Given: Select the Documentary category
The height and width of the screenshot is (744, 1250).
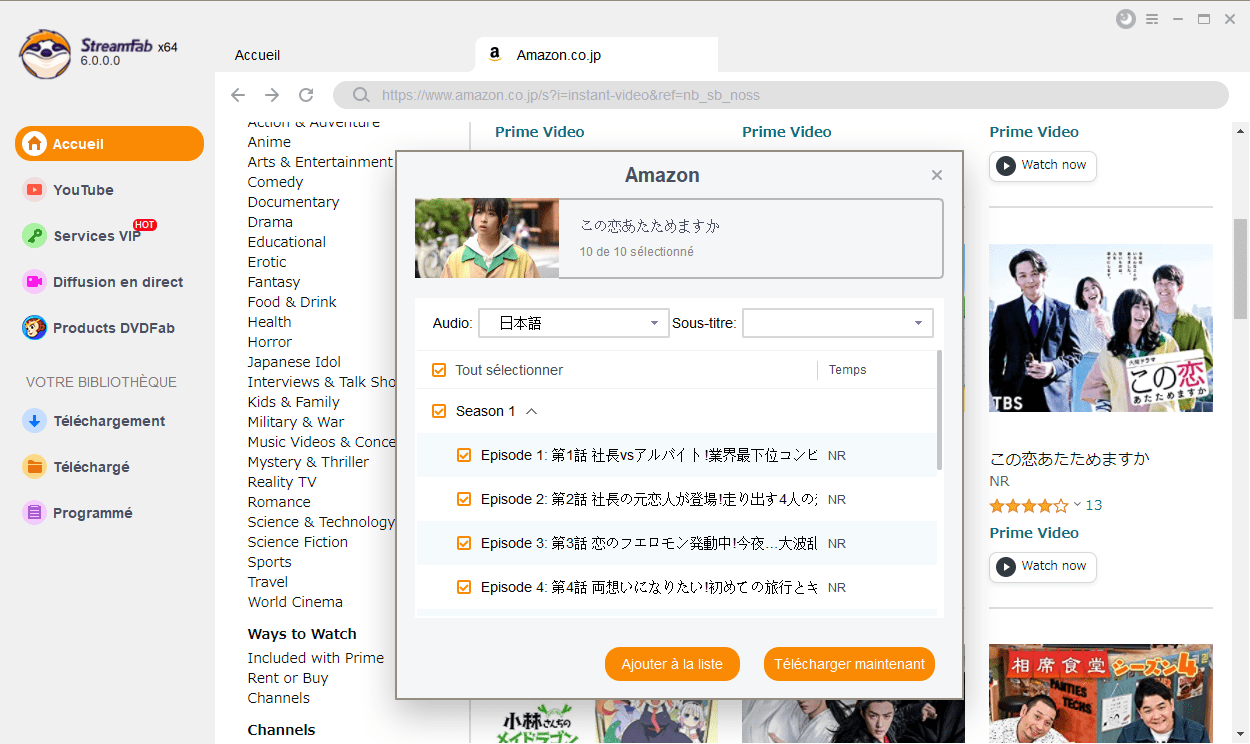Looking at the screenshot, I should (293, 202).
